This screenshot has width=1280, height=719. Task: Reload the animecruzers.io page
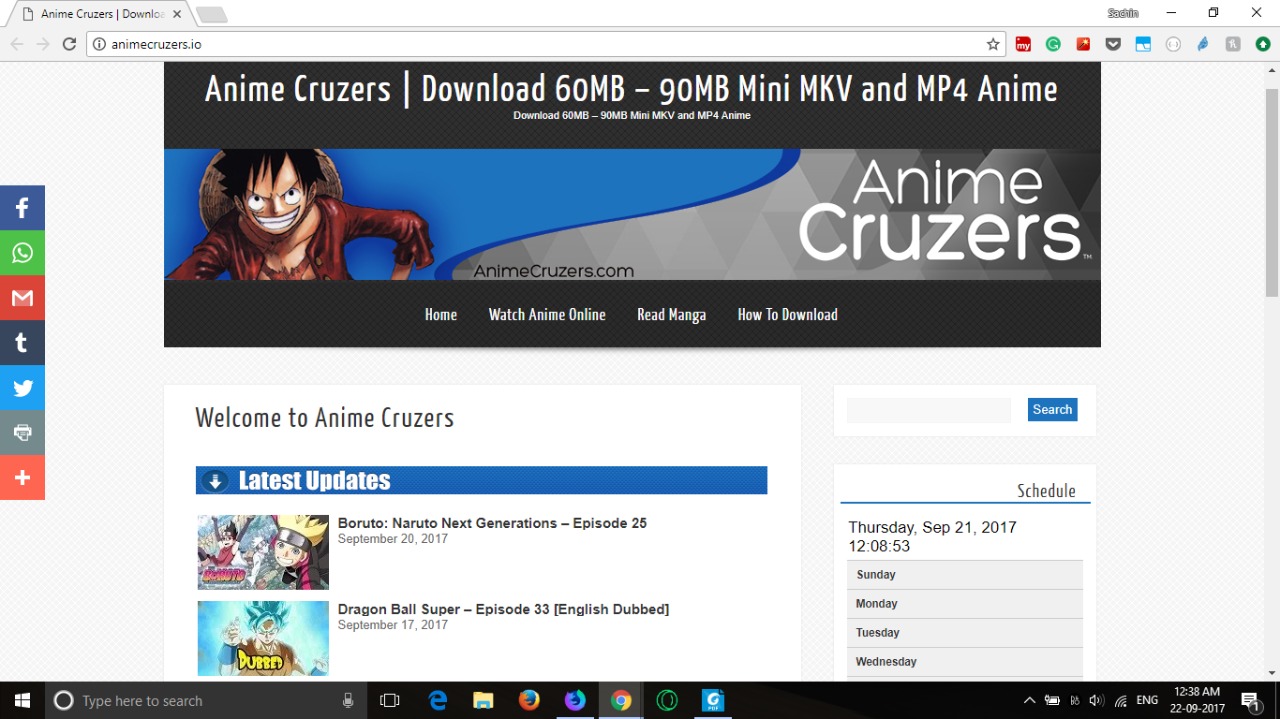[69, 44]
